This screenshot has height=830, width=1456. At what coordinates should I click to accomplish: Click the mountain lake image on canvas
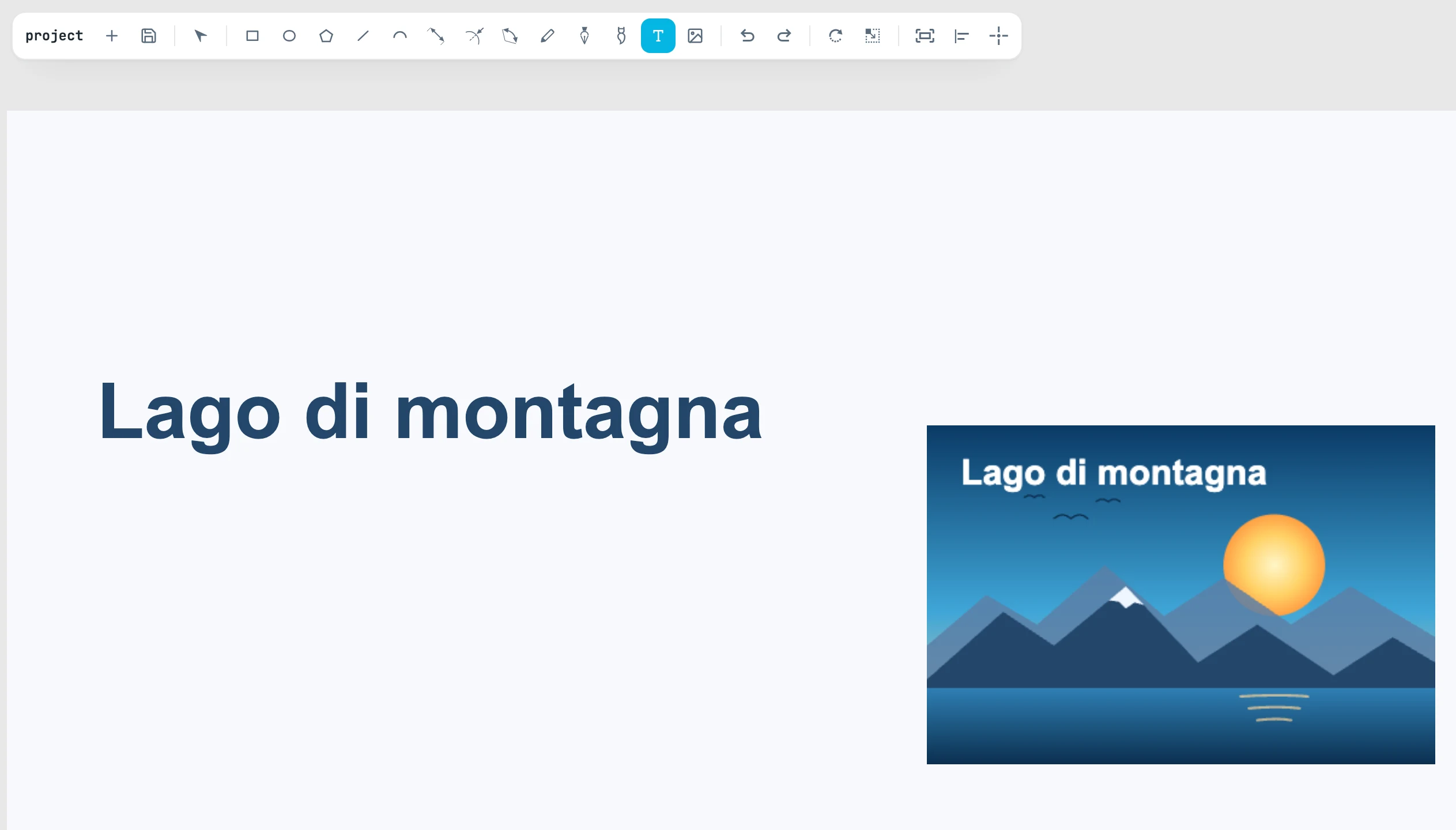tap(1181, 595)
